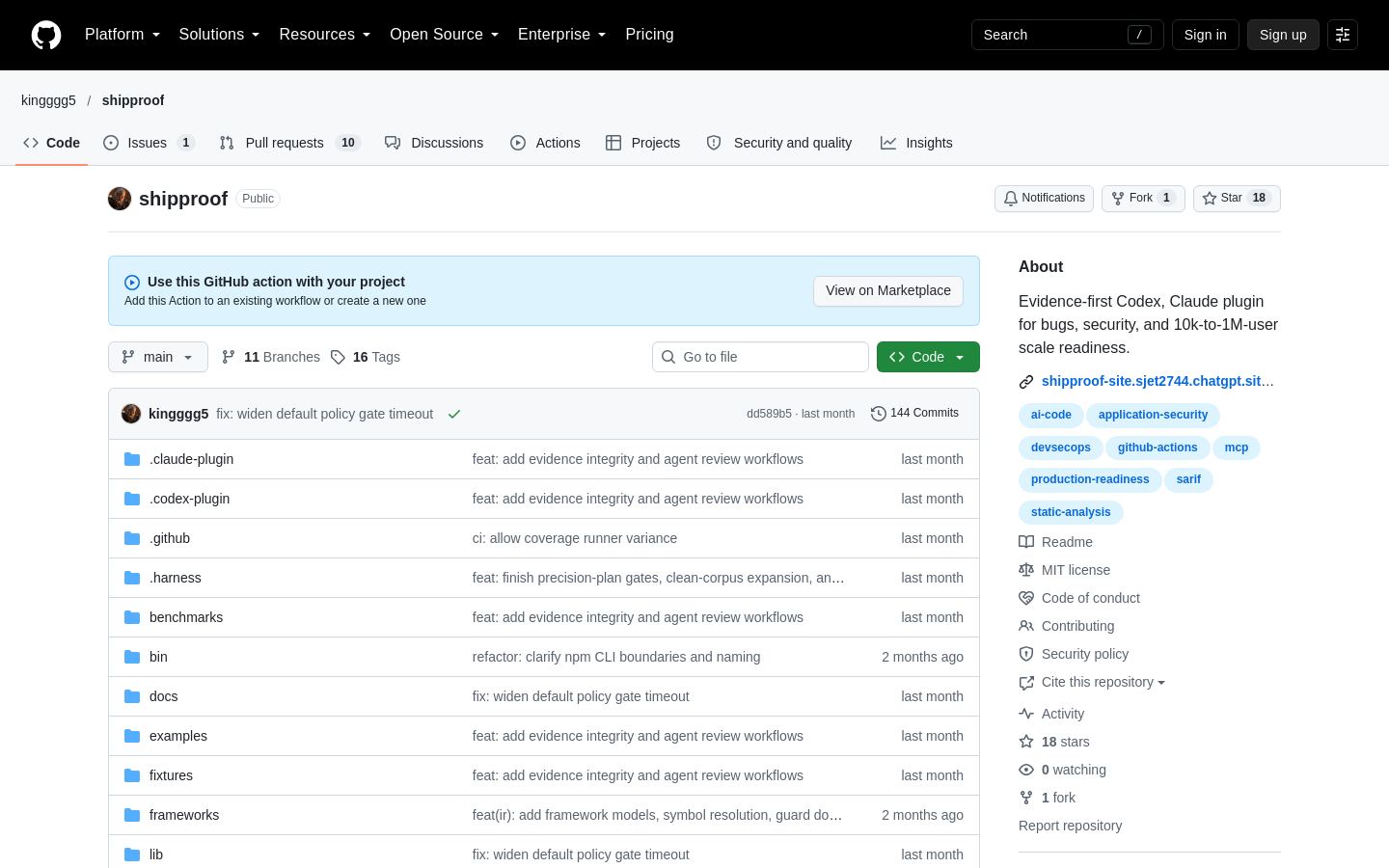Open the benchmarks folder link

click(x=186, y=617)
